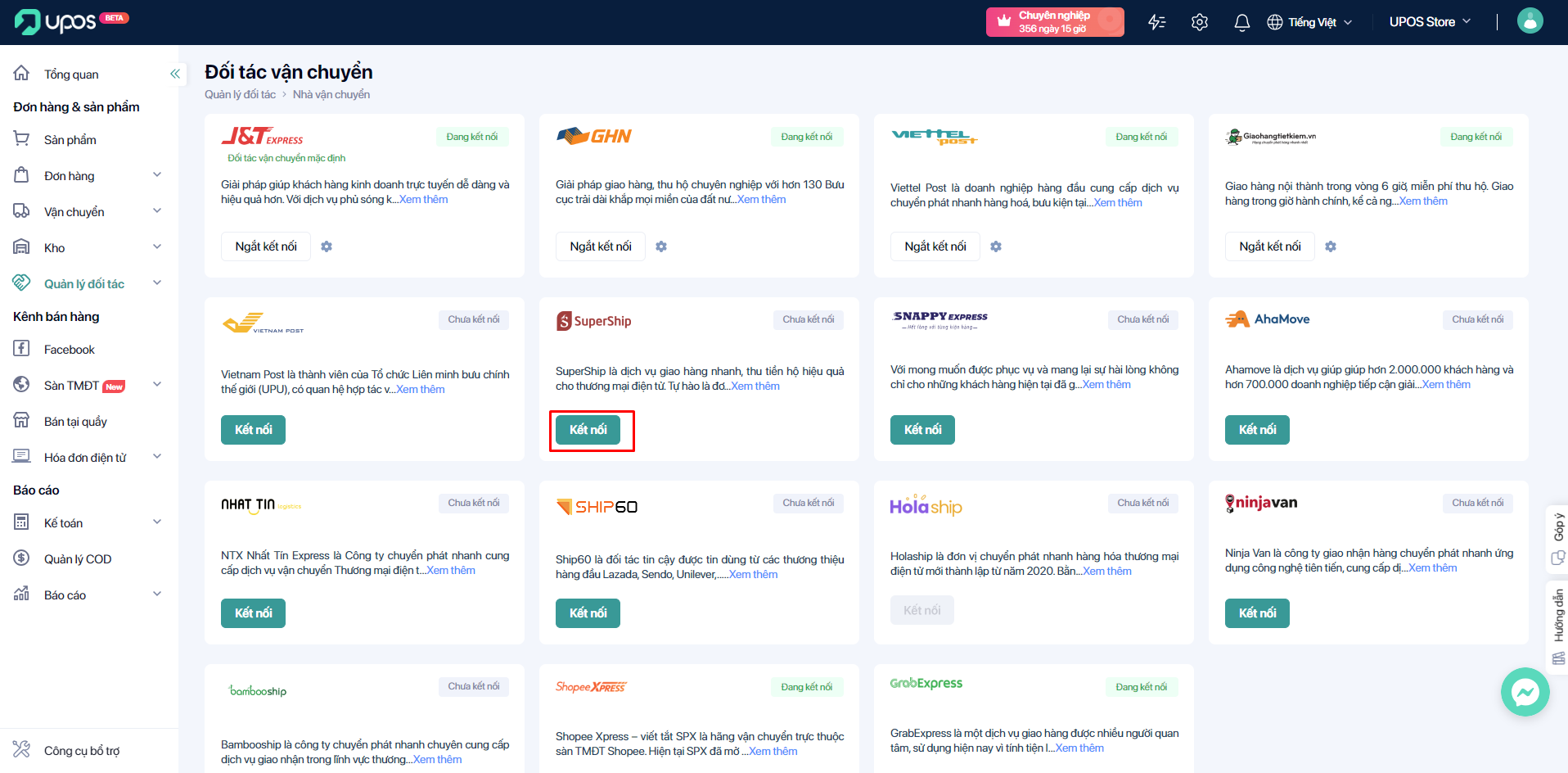1568x773 pixels.
Task: Click the lightning quick actions icon
Action: click(1156, 22)
